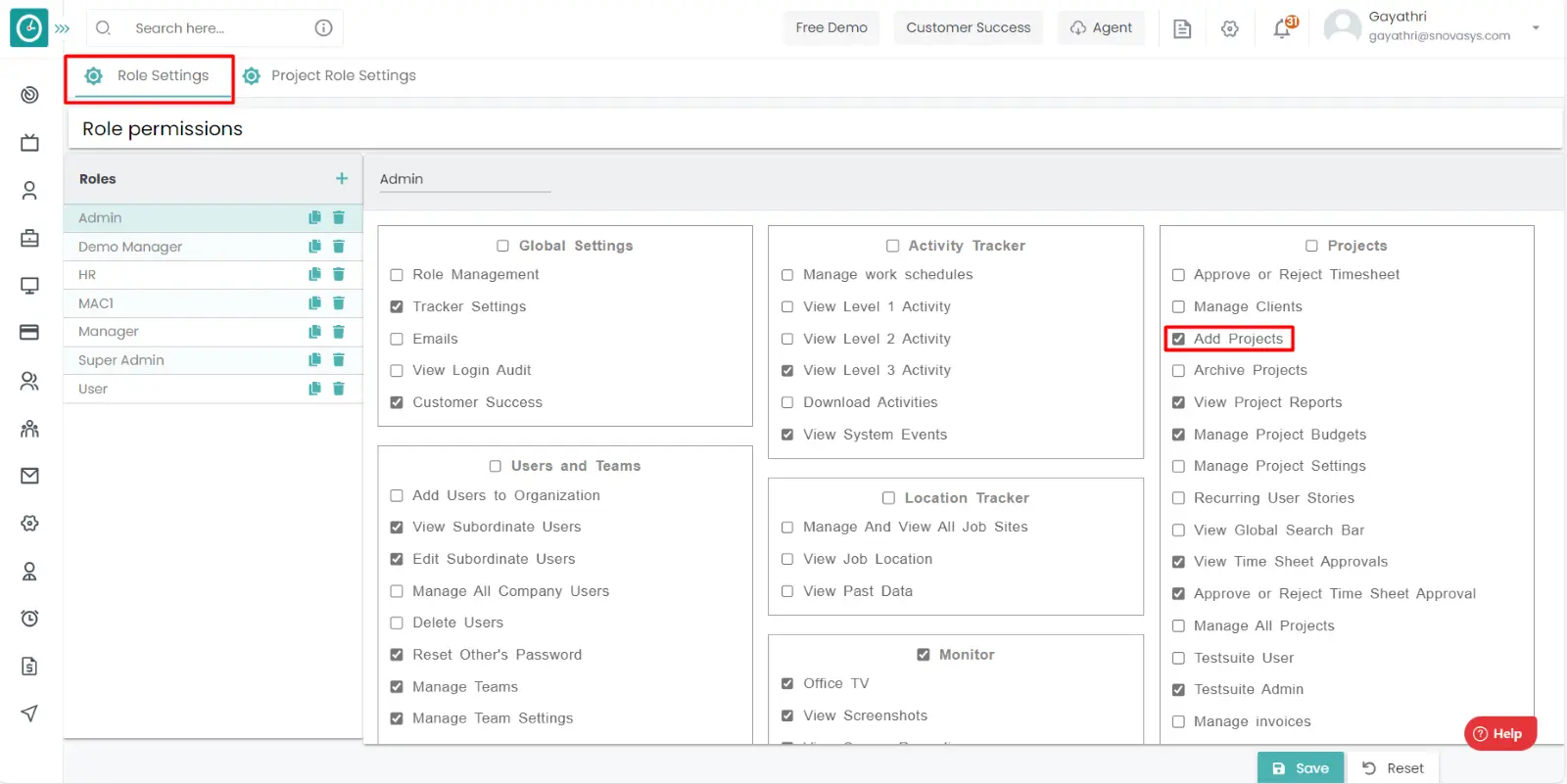This screenshot has height=784, width=1567.
Task: Enable the Role Management checkbox
Action: click(x=397, y=275)
